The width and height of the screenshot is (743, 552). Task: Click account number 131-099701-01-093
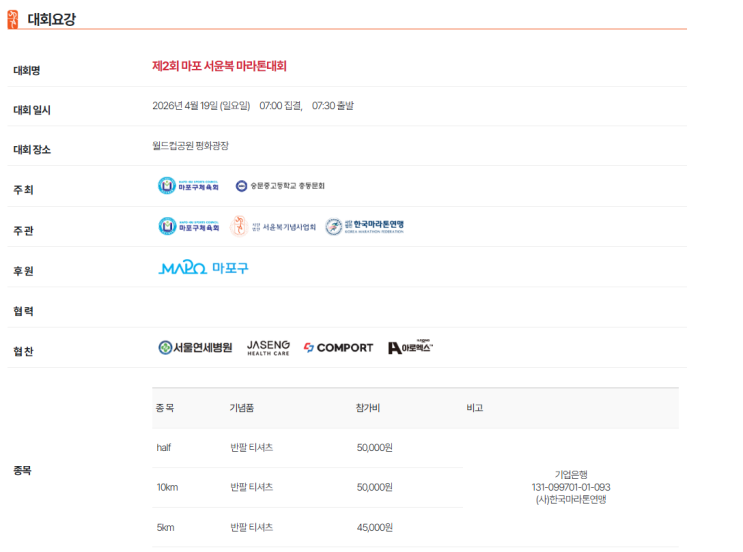(x=571, y=487)
